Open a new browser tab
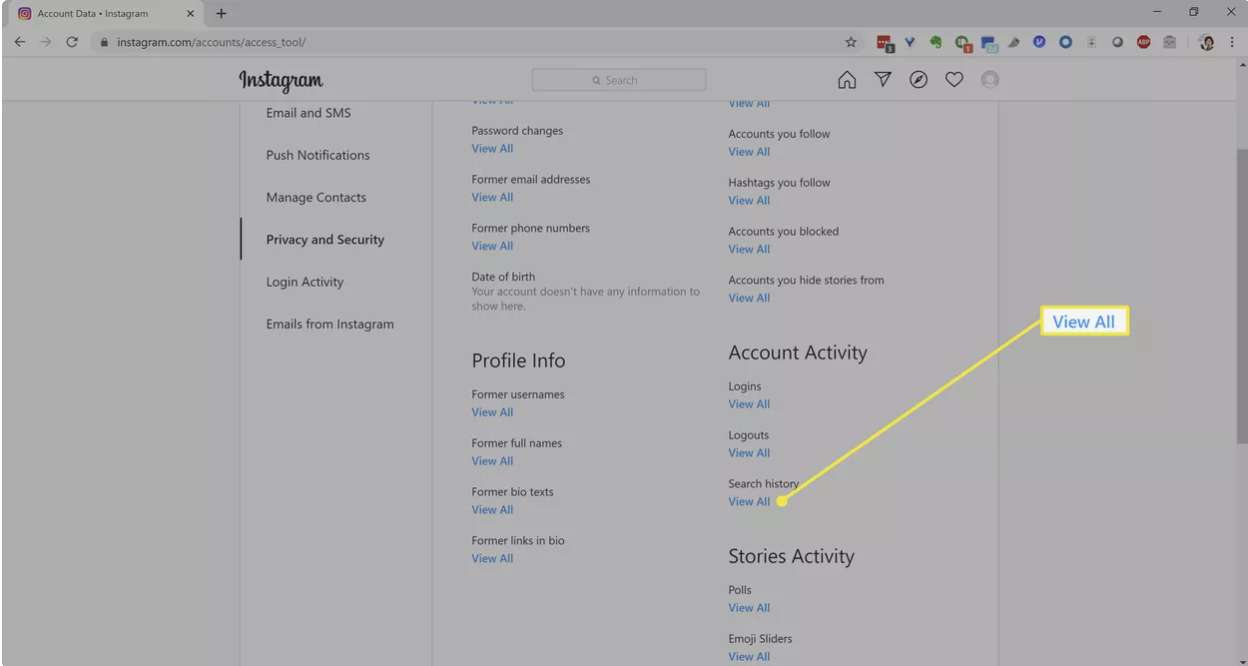Viewport: 1248px width, 666px height. click(x=221, y=13)
